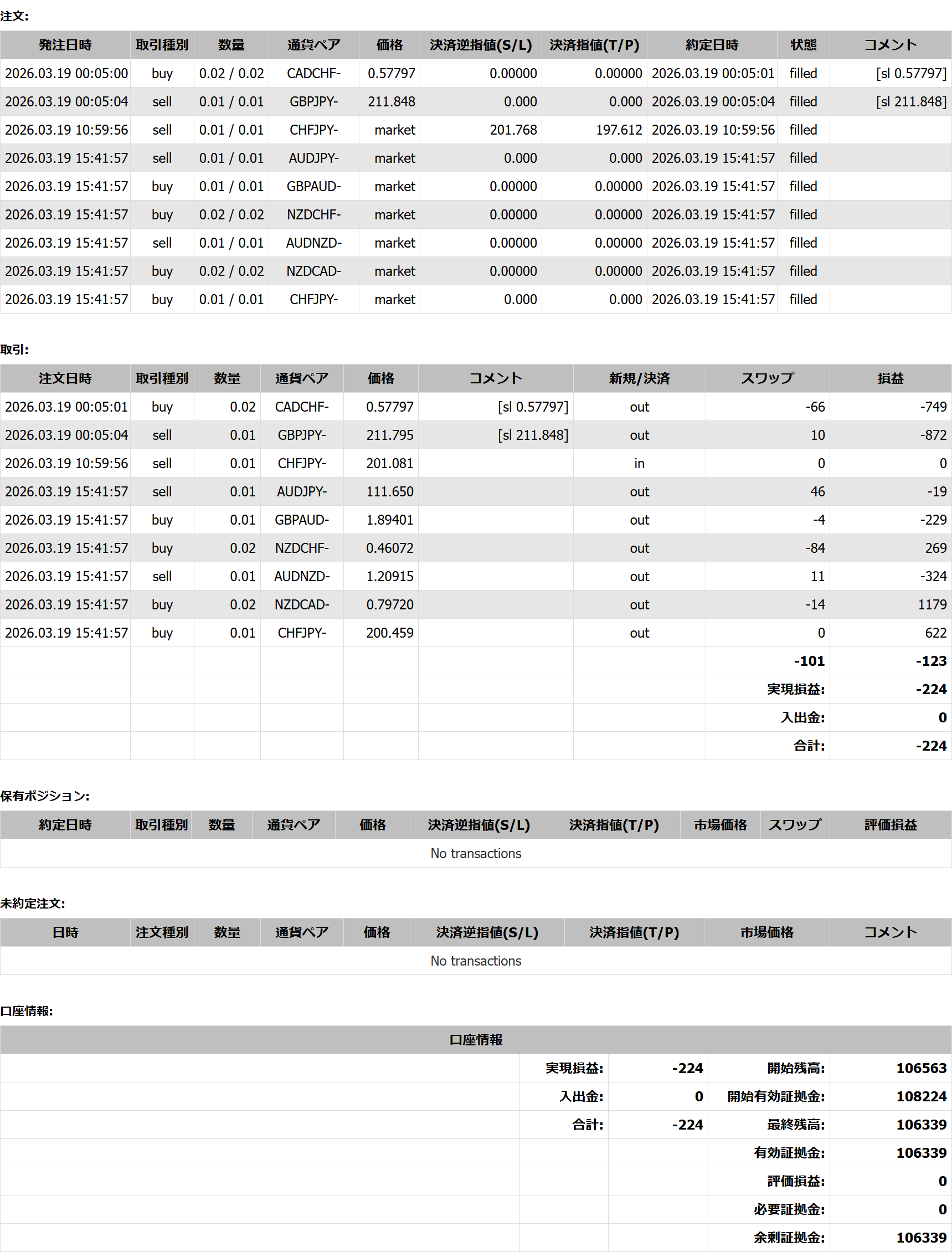This screenshot has height=1252, width=952.
Task: Click the 開始有効証拠金 value 108224
Action: [921, 1096]
